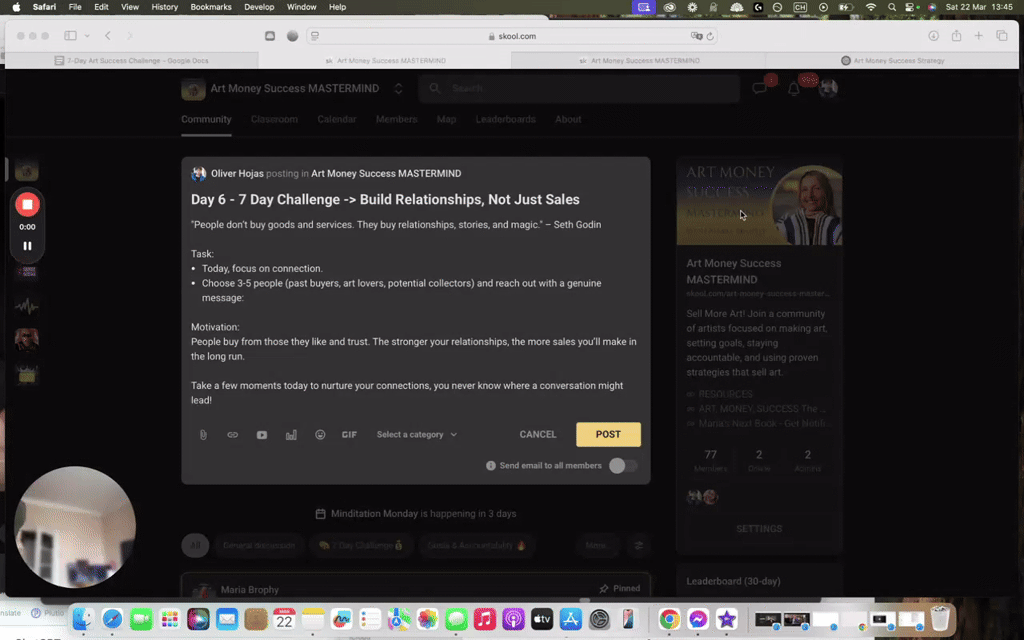
Task: Add a video with the YouTube icon
Action: tap(262, 435)
